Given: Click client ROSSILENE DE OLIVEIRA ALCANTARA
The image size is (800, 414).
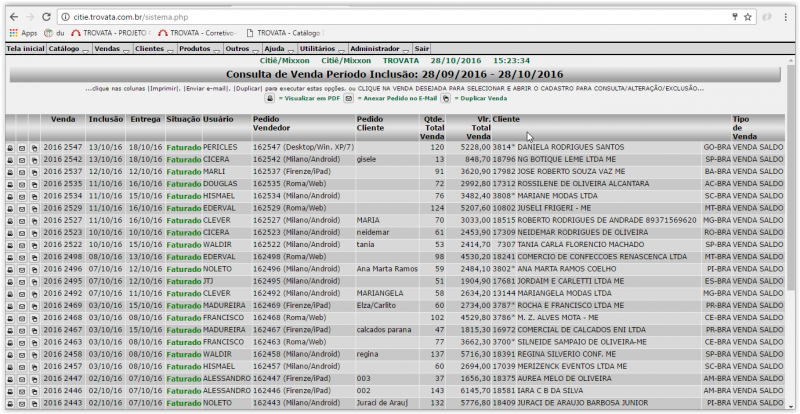Looking at the screenshot, I should click(x=583, y=184).
